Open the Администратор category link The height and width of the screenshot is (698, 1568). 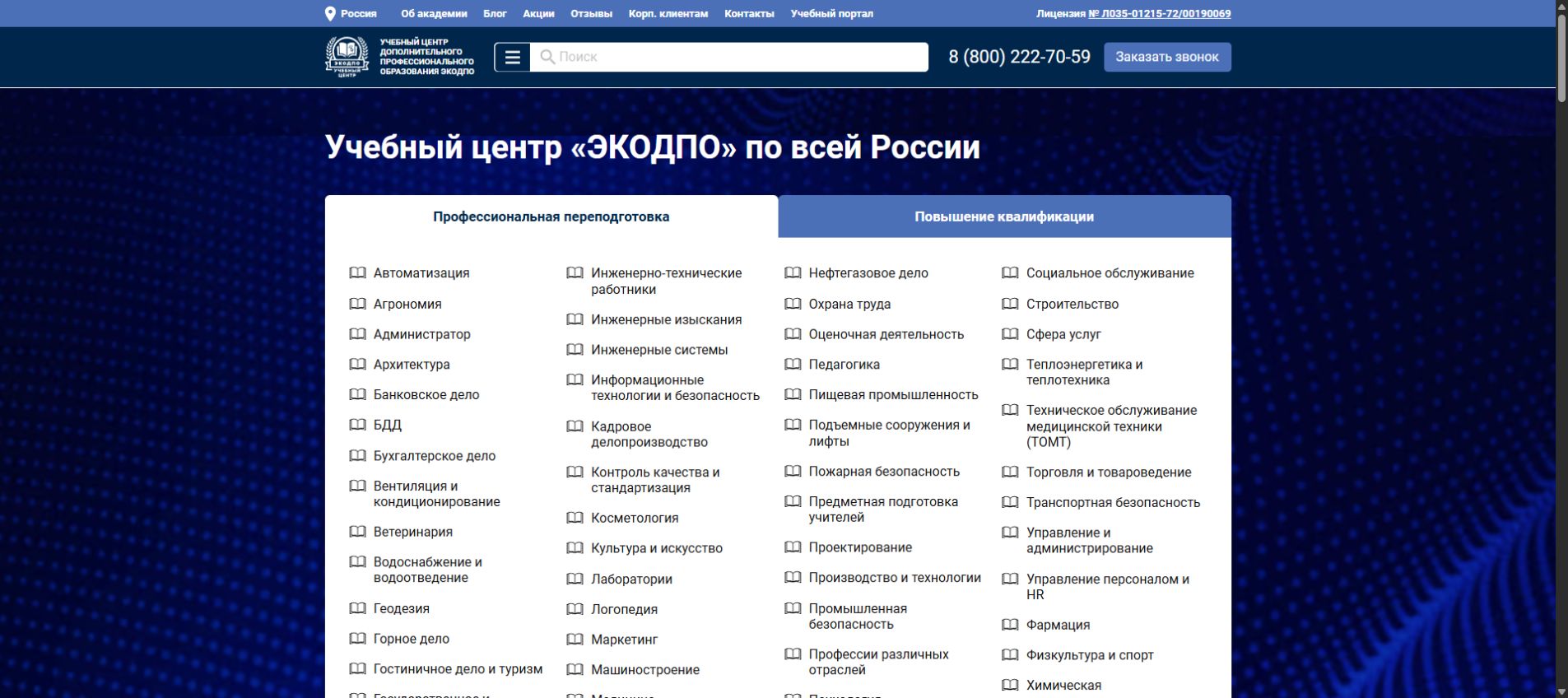(x=422, y=334)
